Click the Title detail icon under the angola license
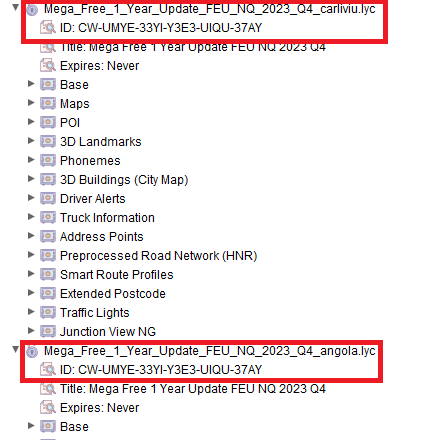The width and height of the screenshot is (436, 440). [x=48, y=389]
